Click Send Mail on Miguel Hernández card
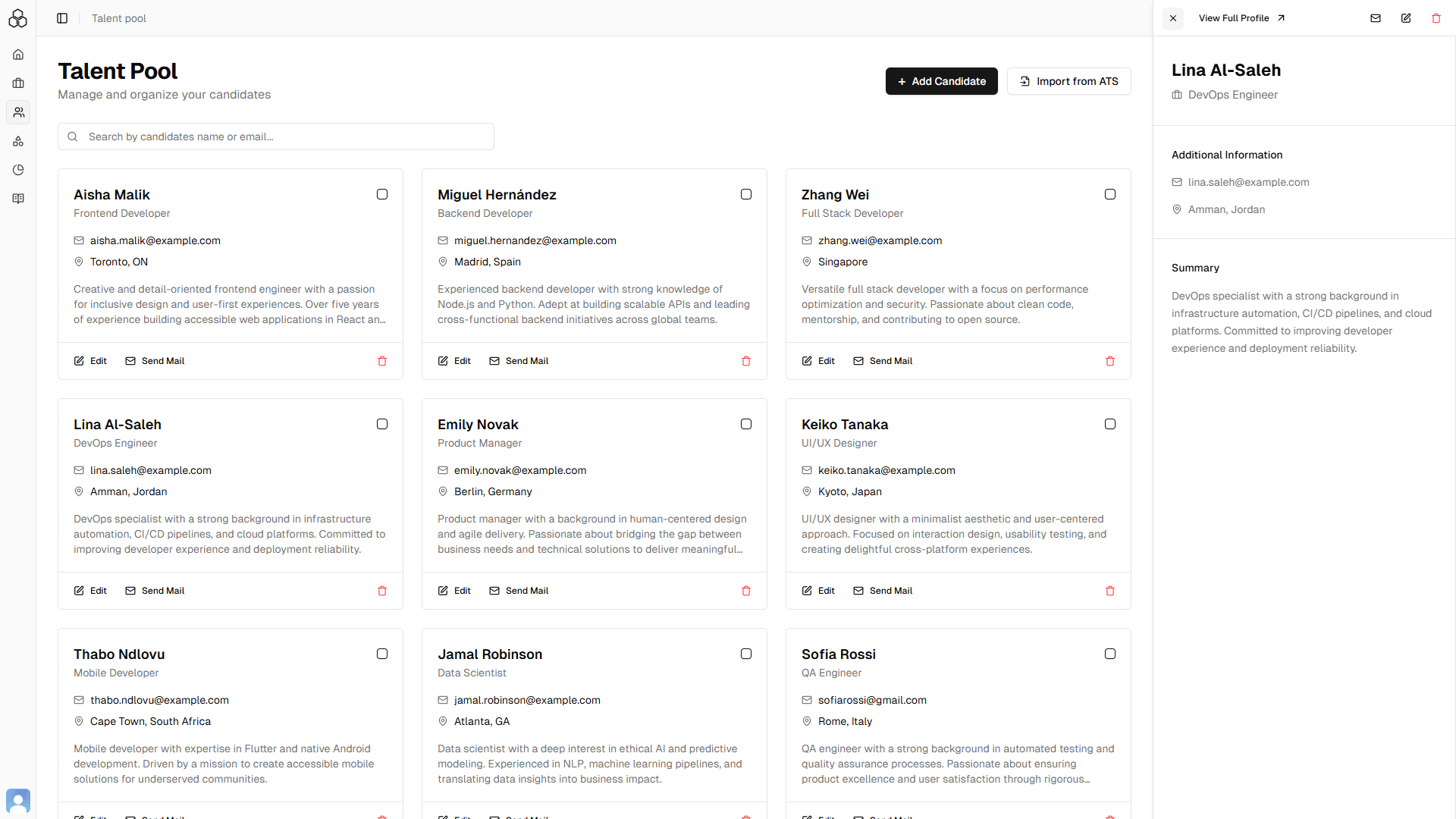This screenshot has width=1456, height=819. click(519, 361)
